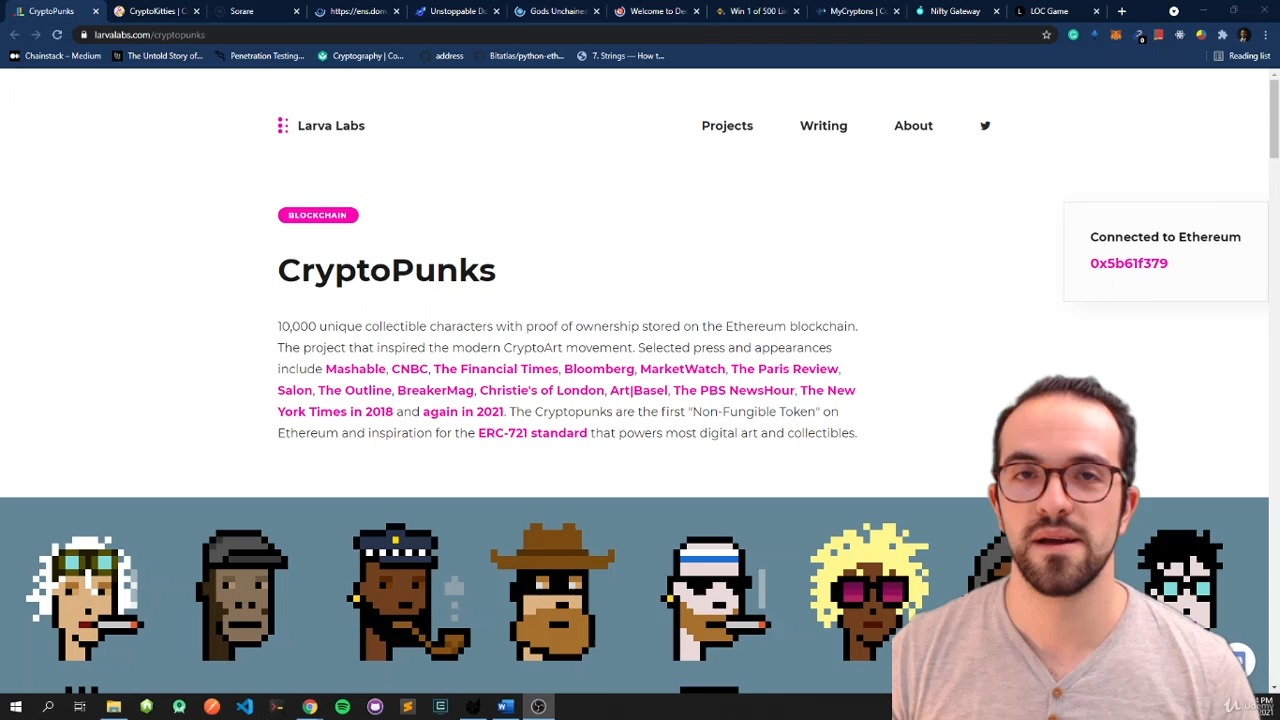The height and width of the screenshot is (720, 1280).
Task: Open the ERC-721 standard link
Action: (532, 433)
